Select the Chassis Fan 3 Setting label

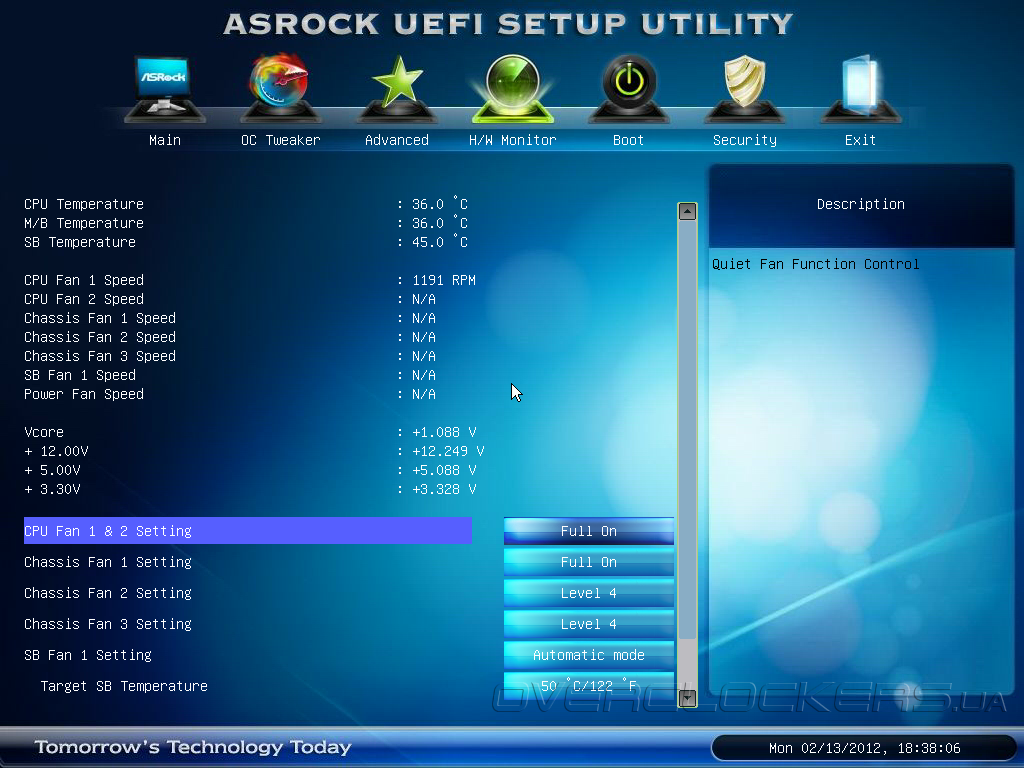pos(108,624)
